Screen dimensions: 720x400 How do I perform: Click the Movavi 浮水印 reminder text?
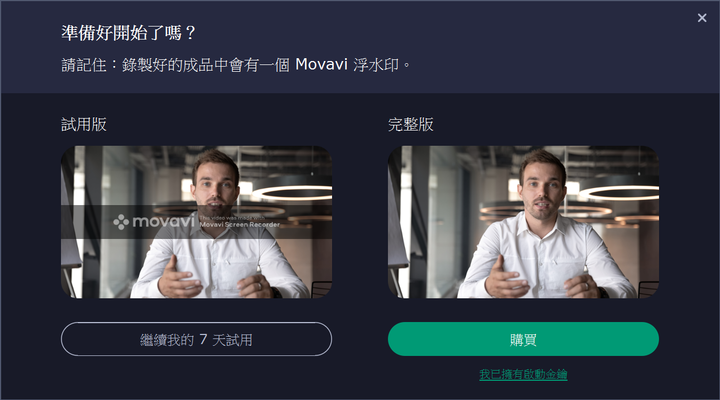(x=236, y=65)
